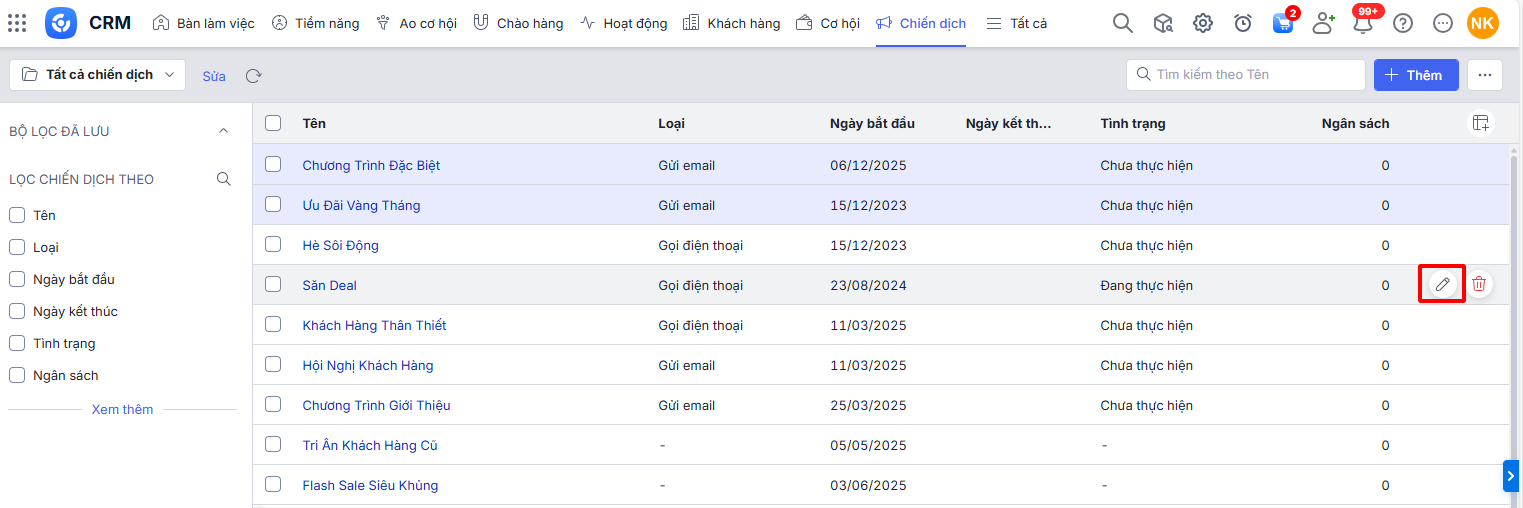Screen dimensions: 1523x508
Task: Open the Tất cả chiến dịch dropdown
Action: click(x=98, y=75)
